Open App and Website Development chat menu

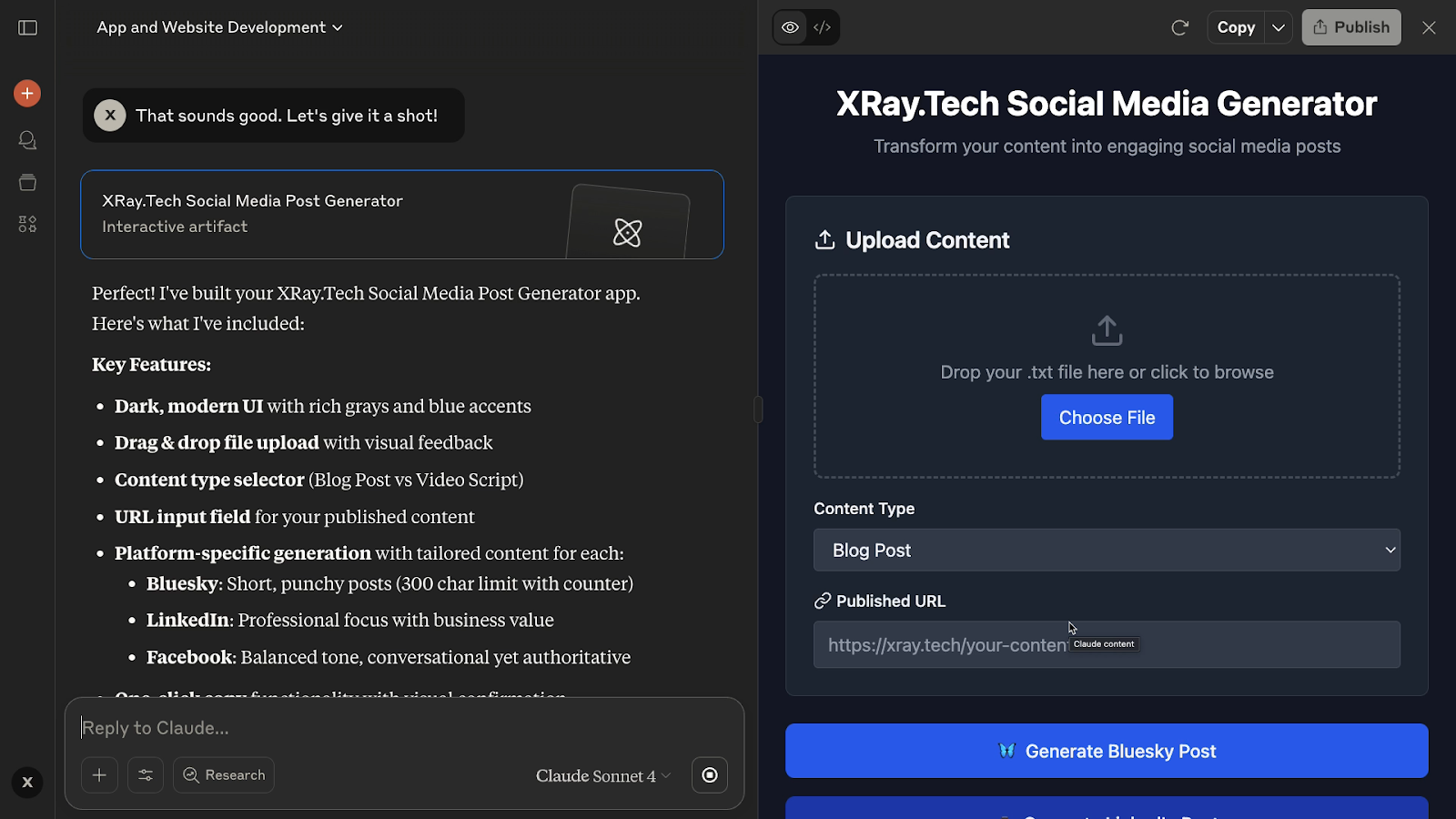[220, 27]
